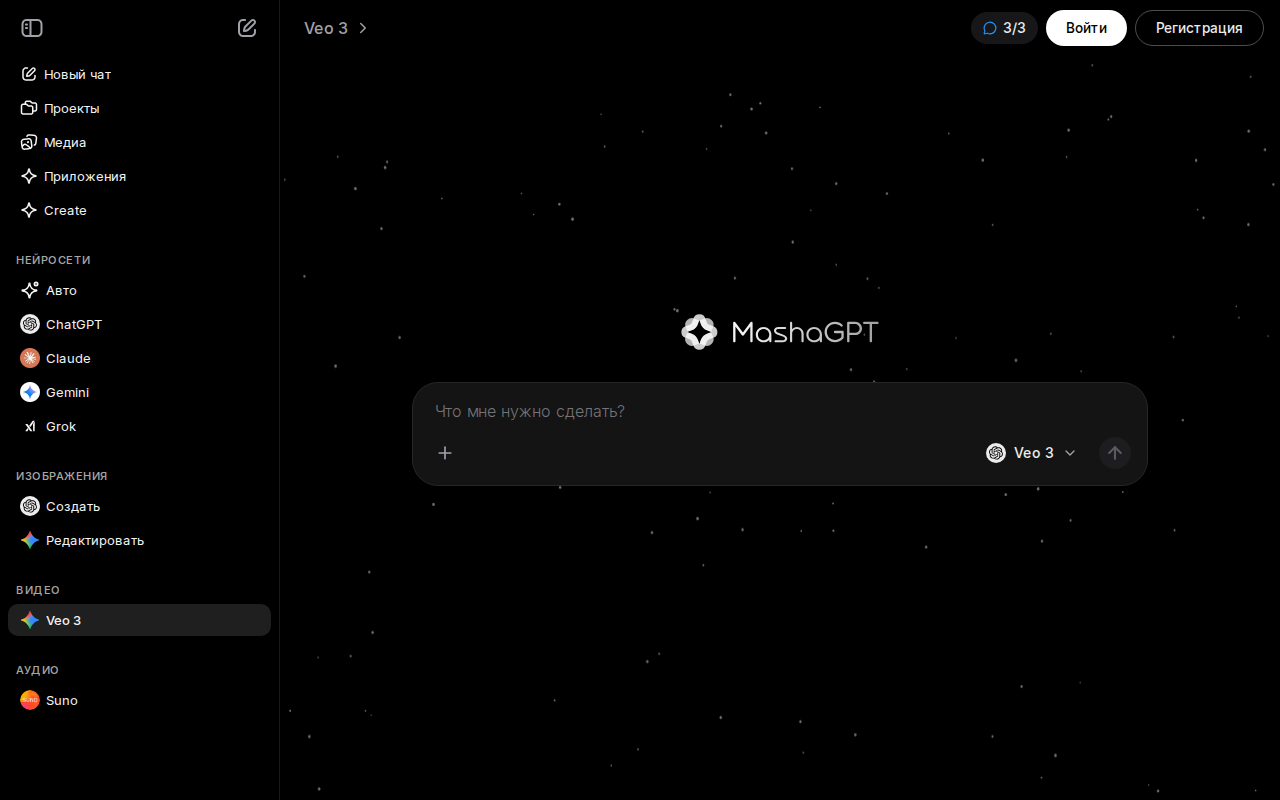Select Gemini from neural networks list
The width and height of the screenshot is (1280, 800).
coord(139,392)
